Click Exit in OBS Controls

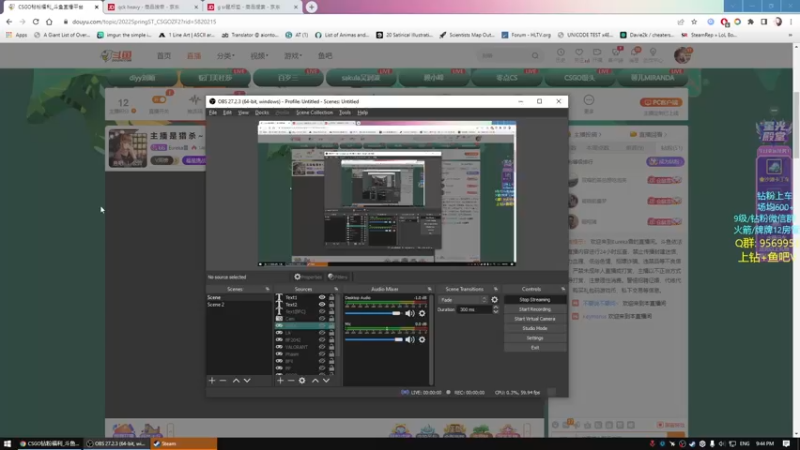[535, 347]
